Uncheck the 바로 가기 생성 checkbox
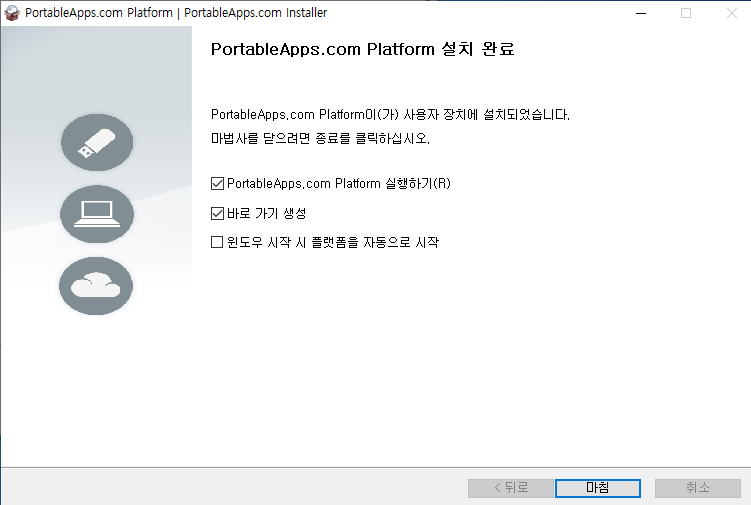Viewport: 751px width, 505px height. point(217,213)
